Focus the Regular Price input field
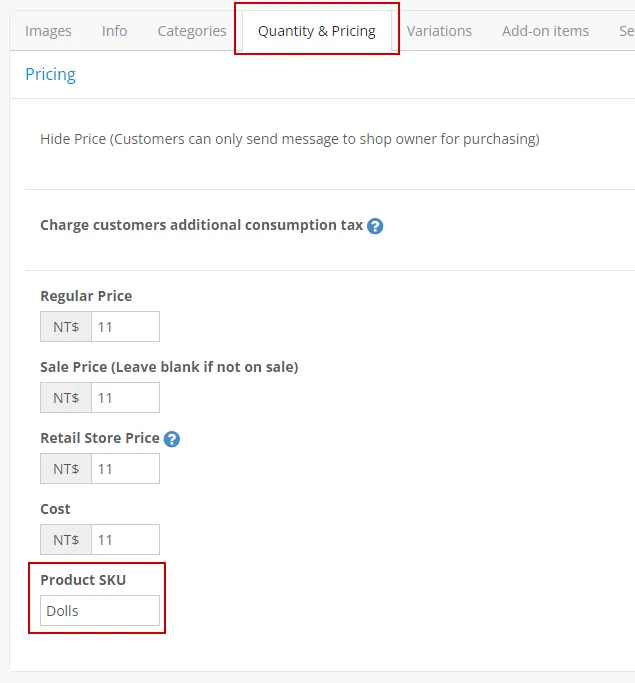This screenshot has width=635, height=683. point(125,327)
